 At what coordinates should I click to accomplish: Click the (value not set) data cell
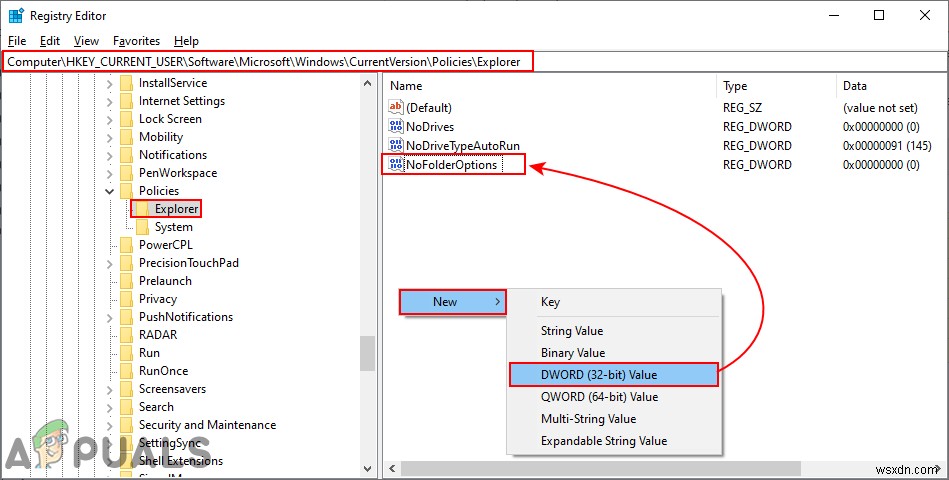(x=881, y=108)
